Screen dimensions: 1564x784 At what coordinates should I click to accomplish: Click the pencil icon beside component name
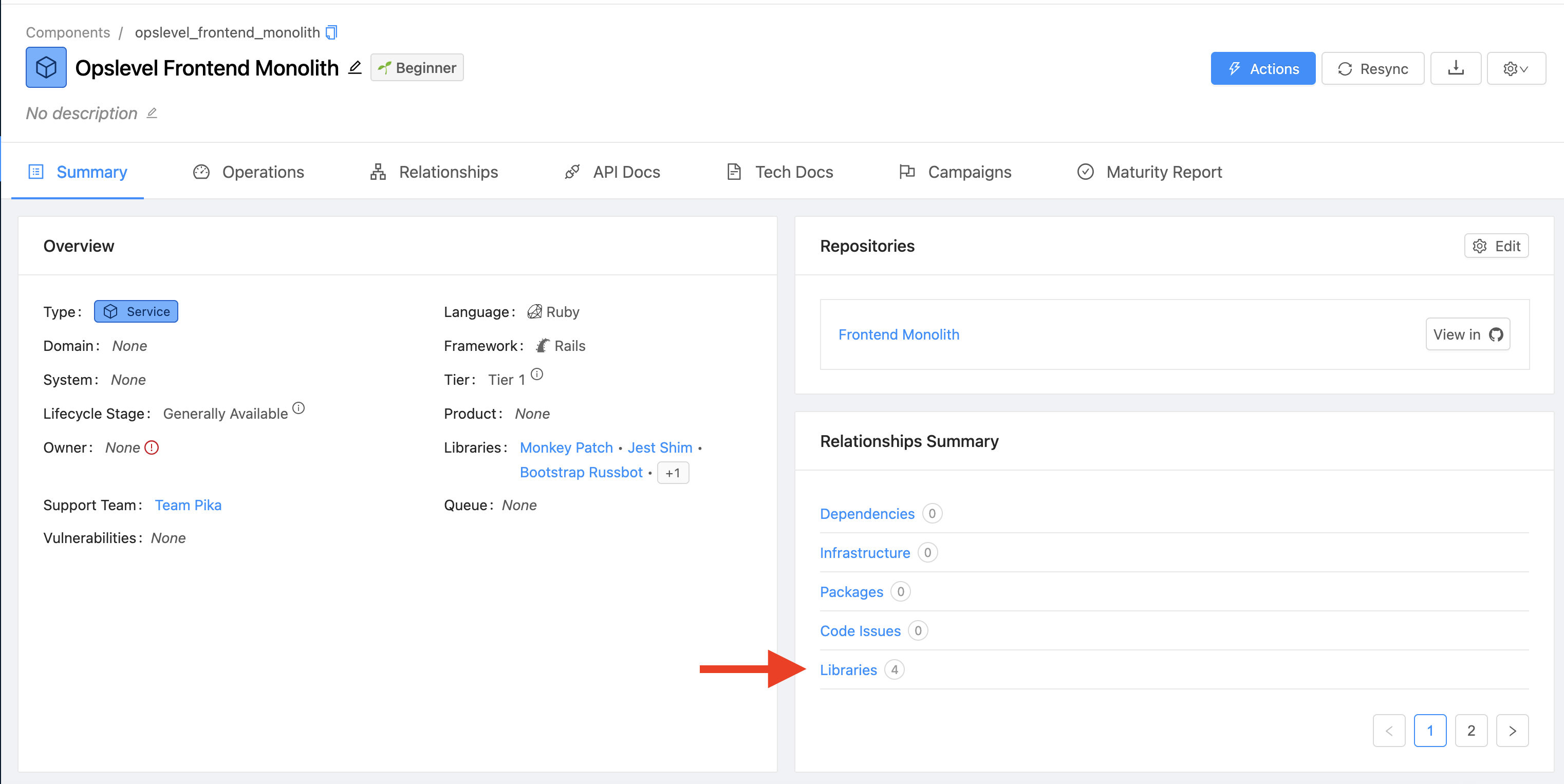(x=355, y=67)
